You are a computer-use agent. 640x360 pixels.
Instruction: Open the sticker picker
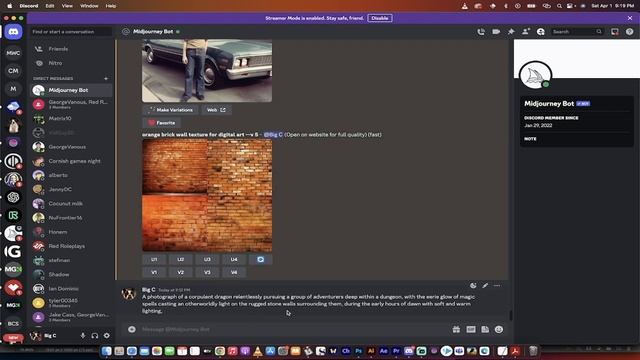[485, 329]
